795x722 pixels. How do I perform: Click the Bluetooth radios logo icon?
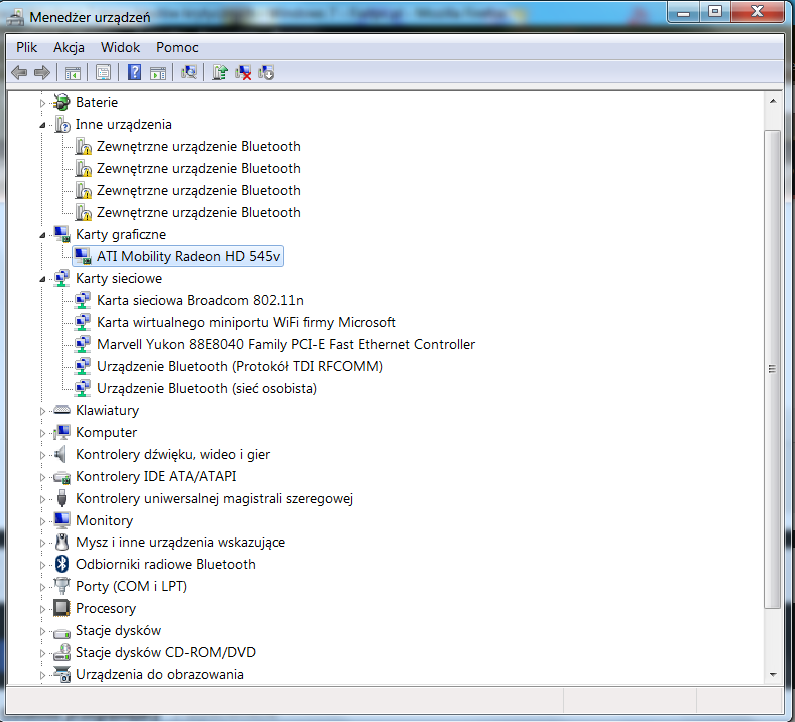(62, 564)
